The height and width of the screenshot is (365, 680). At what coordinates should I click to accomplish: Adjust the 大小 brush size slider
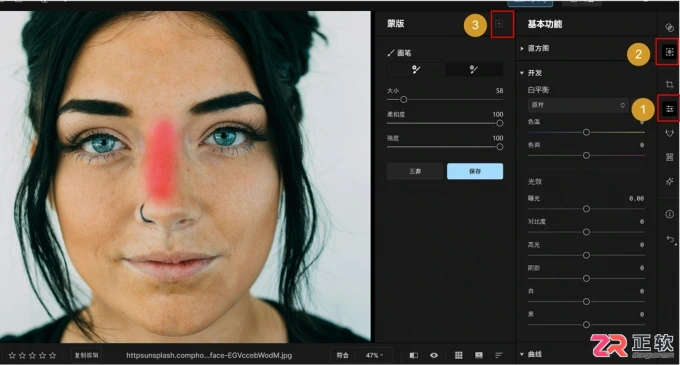tap(403, 100)
